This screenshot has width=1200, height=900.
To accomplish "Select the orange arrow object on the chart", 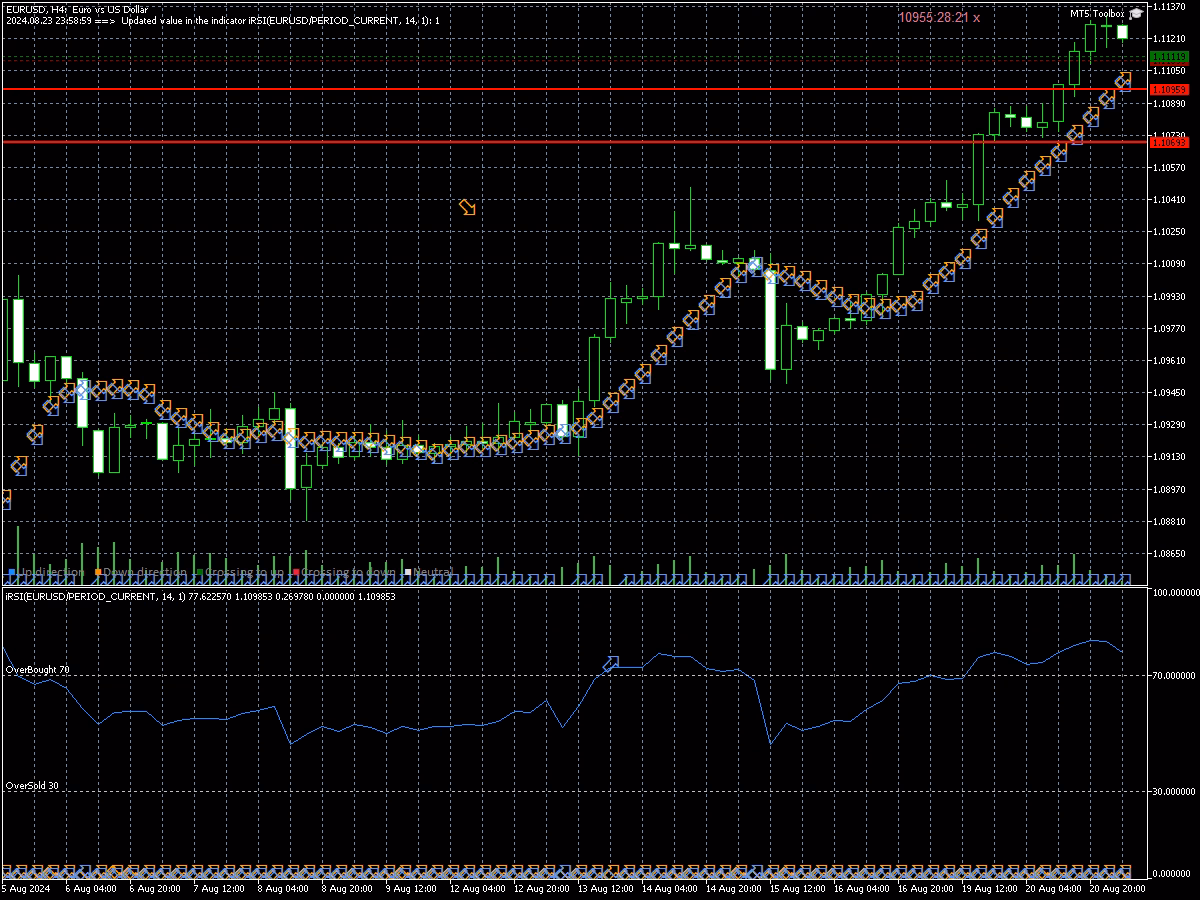I will tap(467, 208).
